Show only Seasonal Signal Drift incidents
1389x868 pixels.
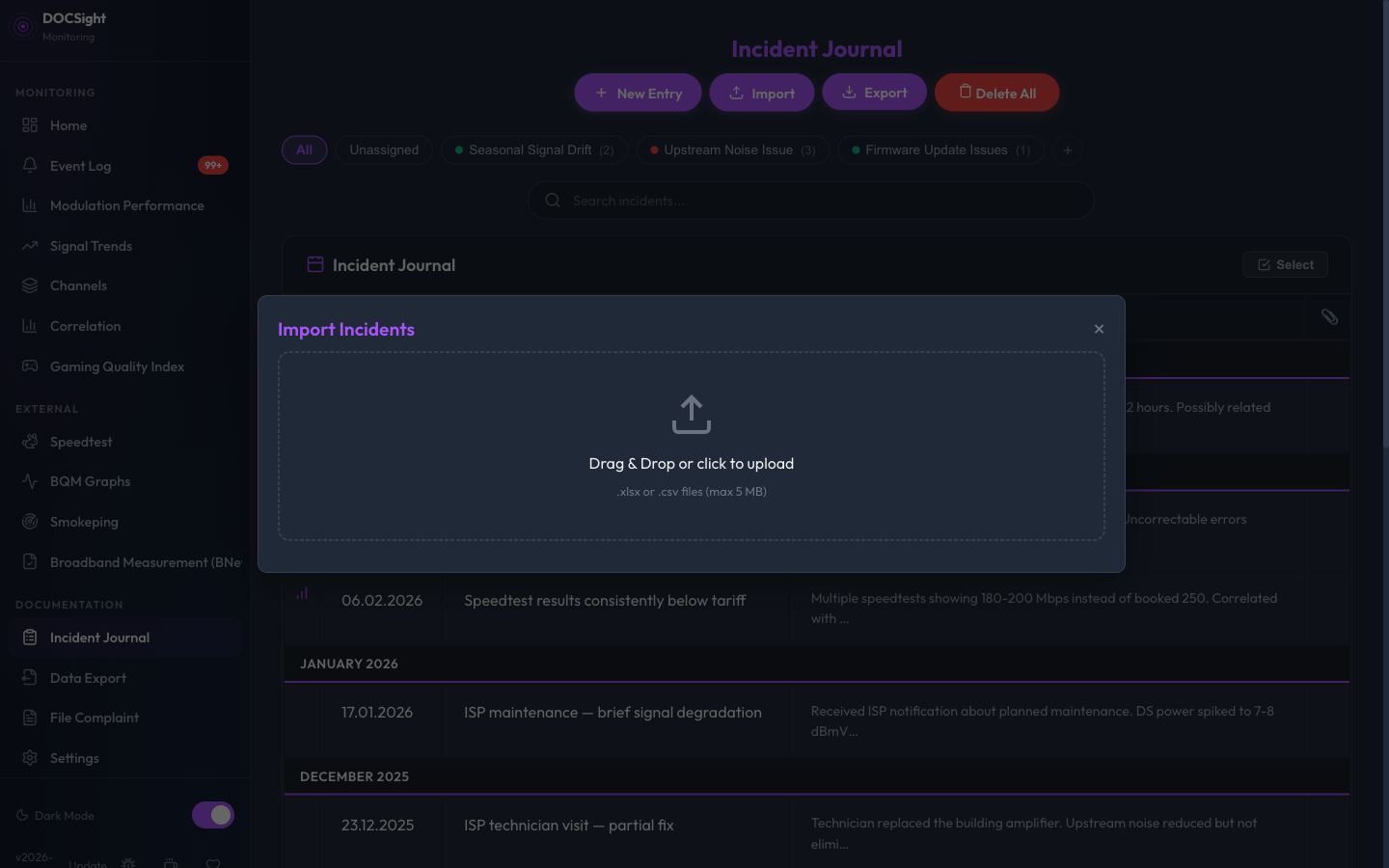coord(533,149)
